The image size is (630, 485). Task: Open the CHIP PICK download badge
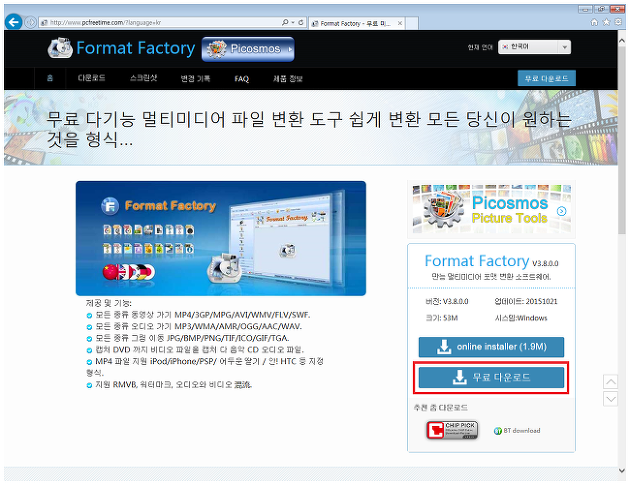click(452, 430)
